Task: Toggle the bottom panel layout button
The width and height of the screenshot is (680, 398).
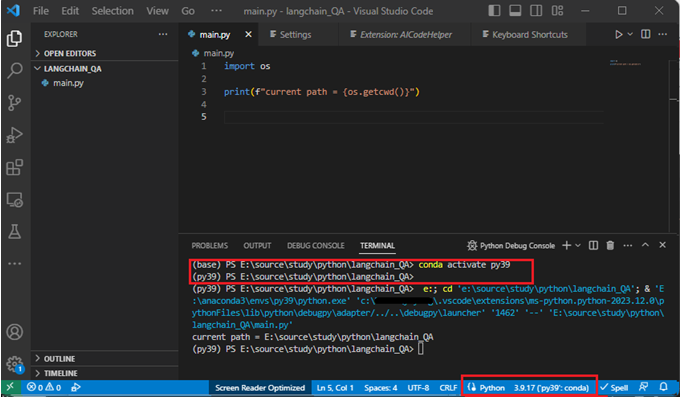Action: tap(515, 11)
